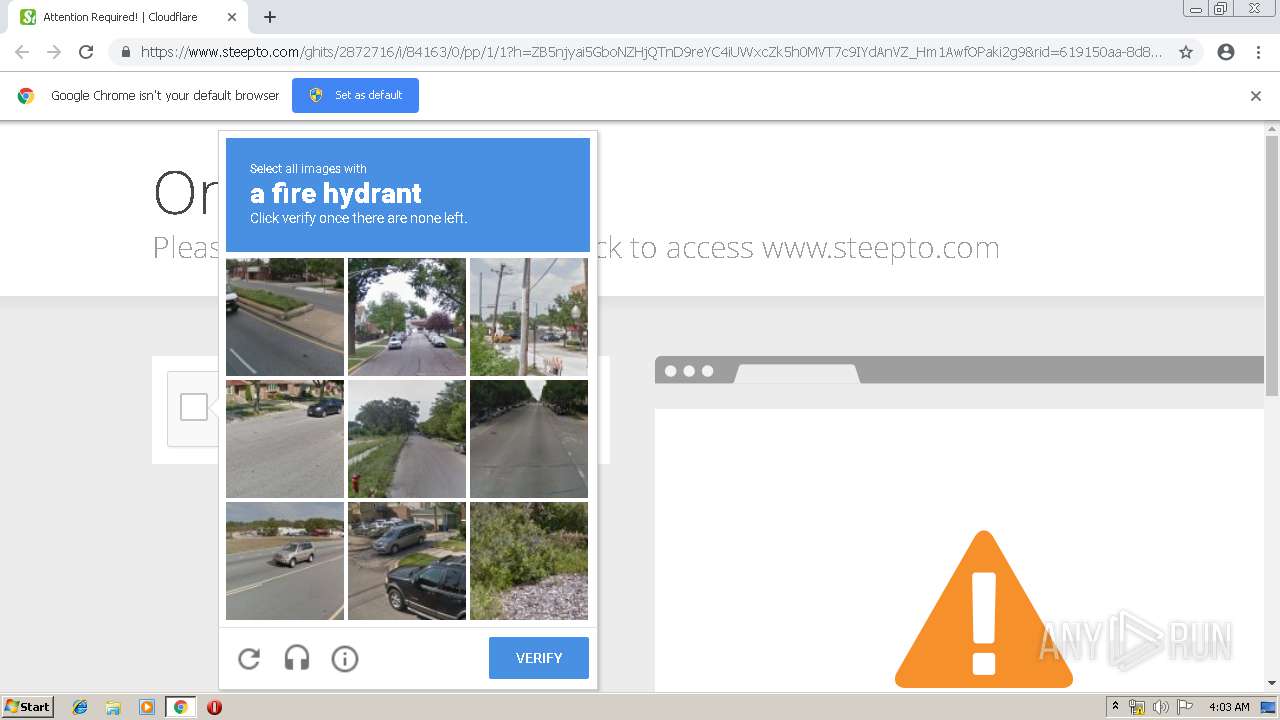Open Chrome's three-dot menu
1280x720 pixels.
click(1258, 52)
